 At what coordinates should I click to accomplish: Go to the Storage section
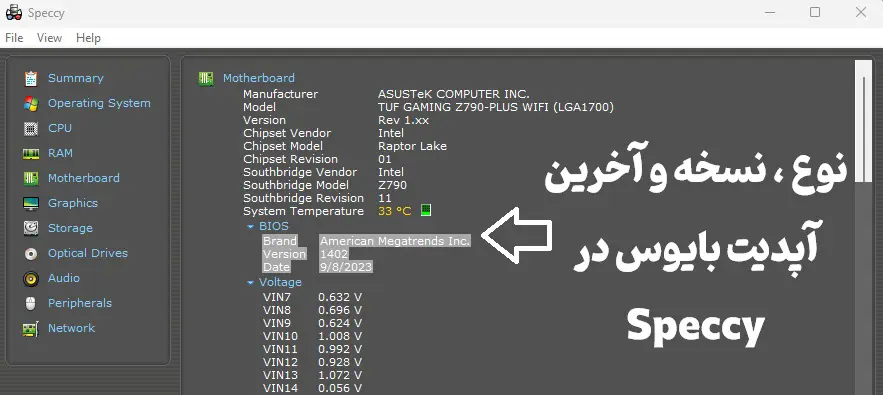point(70,228)
